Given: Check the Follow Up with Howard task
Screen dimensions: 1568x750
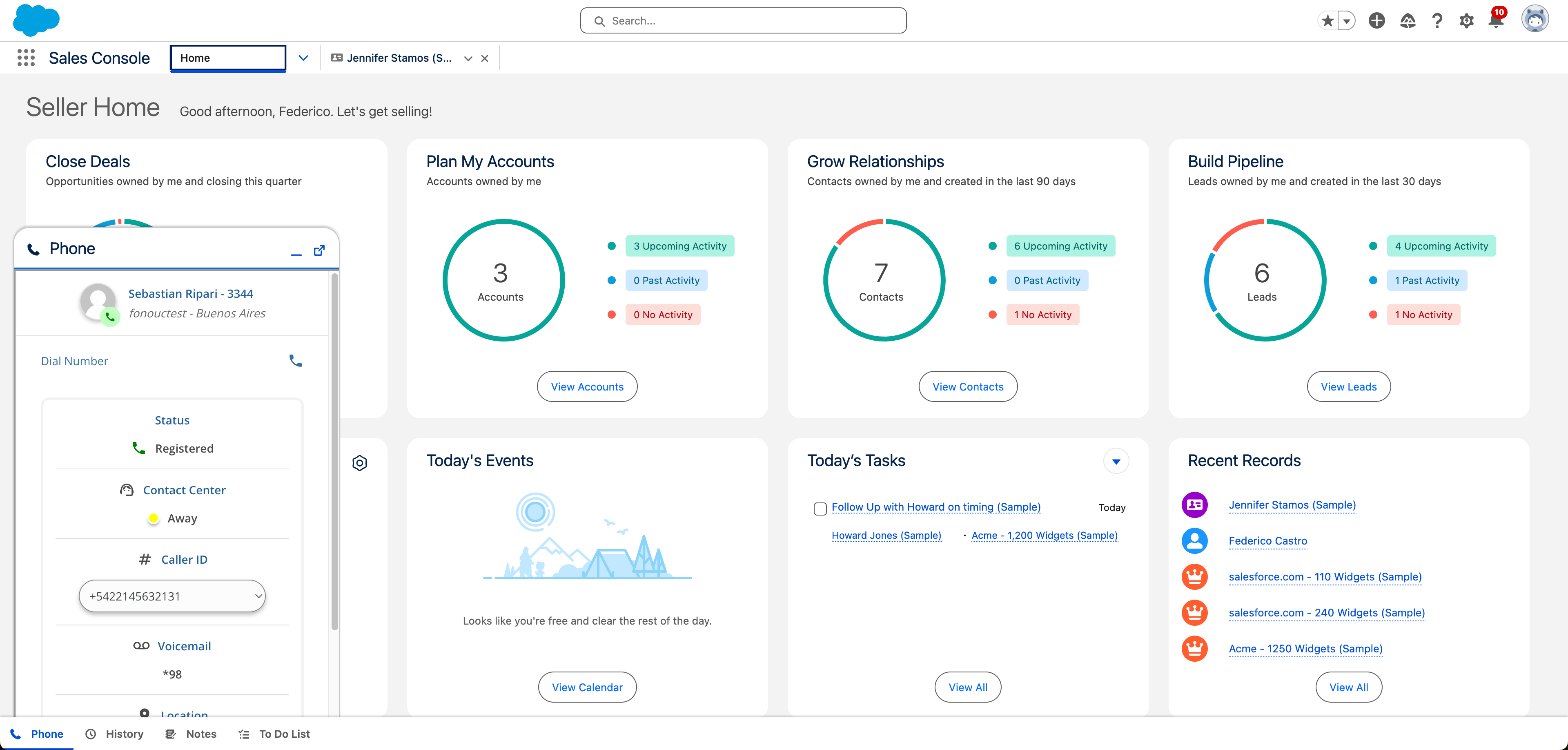Looking at the screenshot, I should pyautogui.click(x=820, y=508).
